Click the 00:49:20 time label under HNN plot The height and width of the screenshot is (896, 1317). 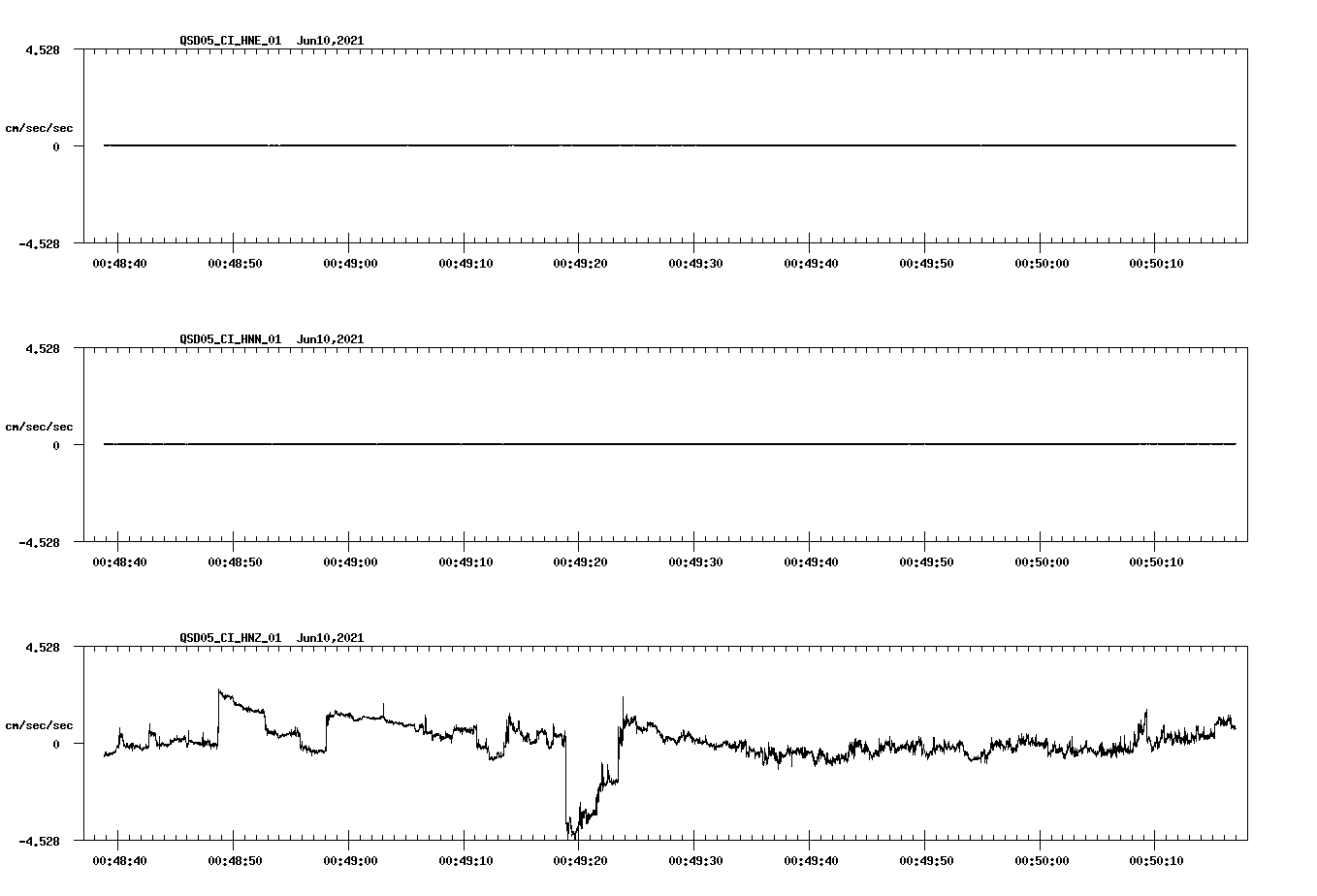tap(580, 561)
